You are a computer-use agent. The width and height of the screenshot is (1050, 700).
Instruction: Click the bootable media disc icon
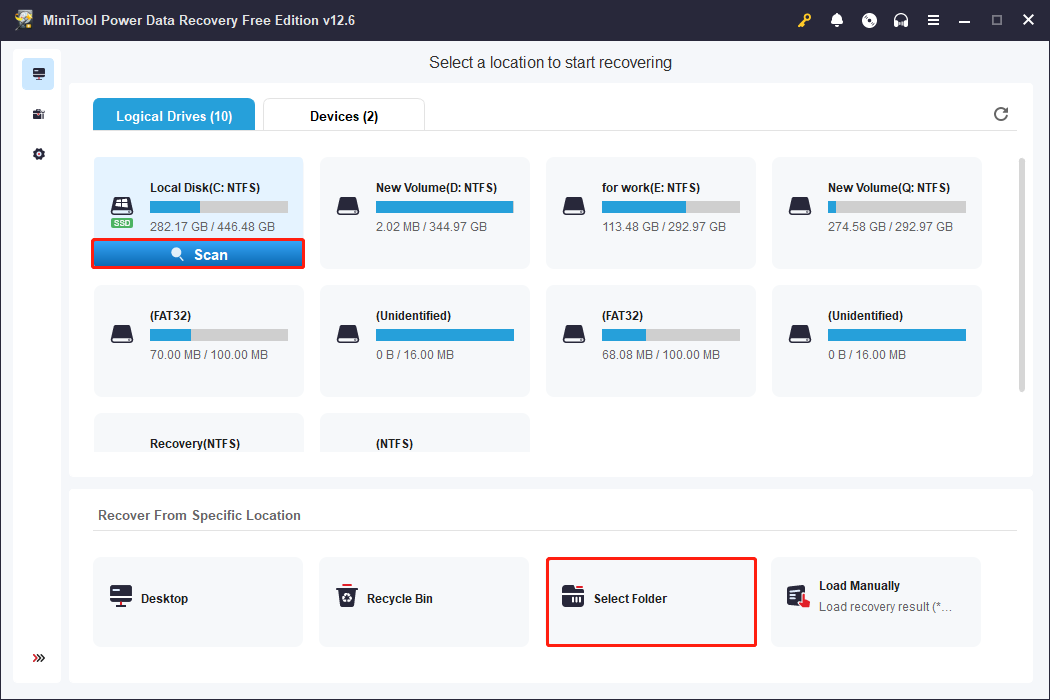(x=869, y=20)
